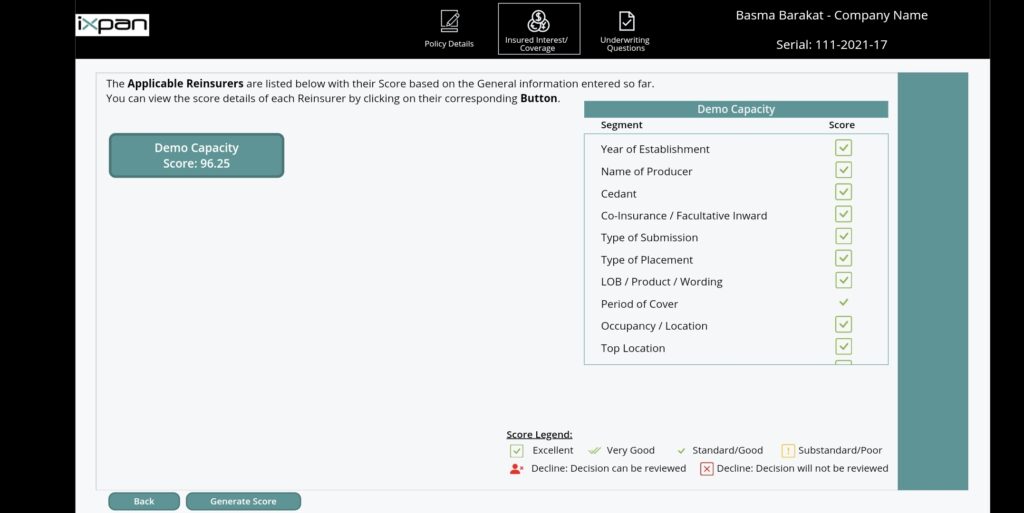This screenshot has height=513, width=1024.
Task: Click the Co-Insurance / Facultative Inward segment
Action: 684,216
